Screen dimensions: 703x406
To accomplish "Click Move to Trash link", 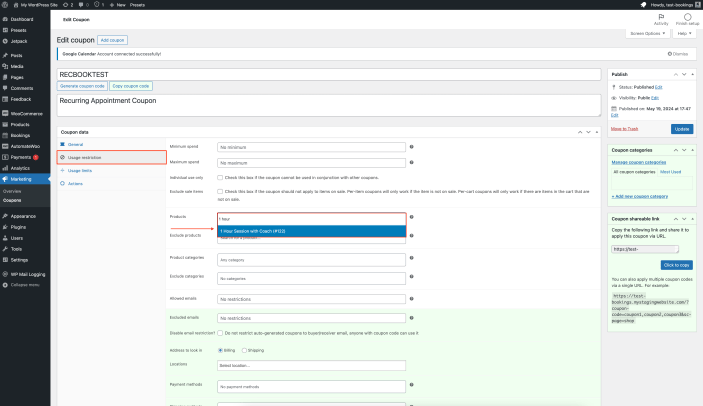I will (624, 129).
